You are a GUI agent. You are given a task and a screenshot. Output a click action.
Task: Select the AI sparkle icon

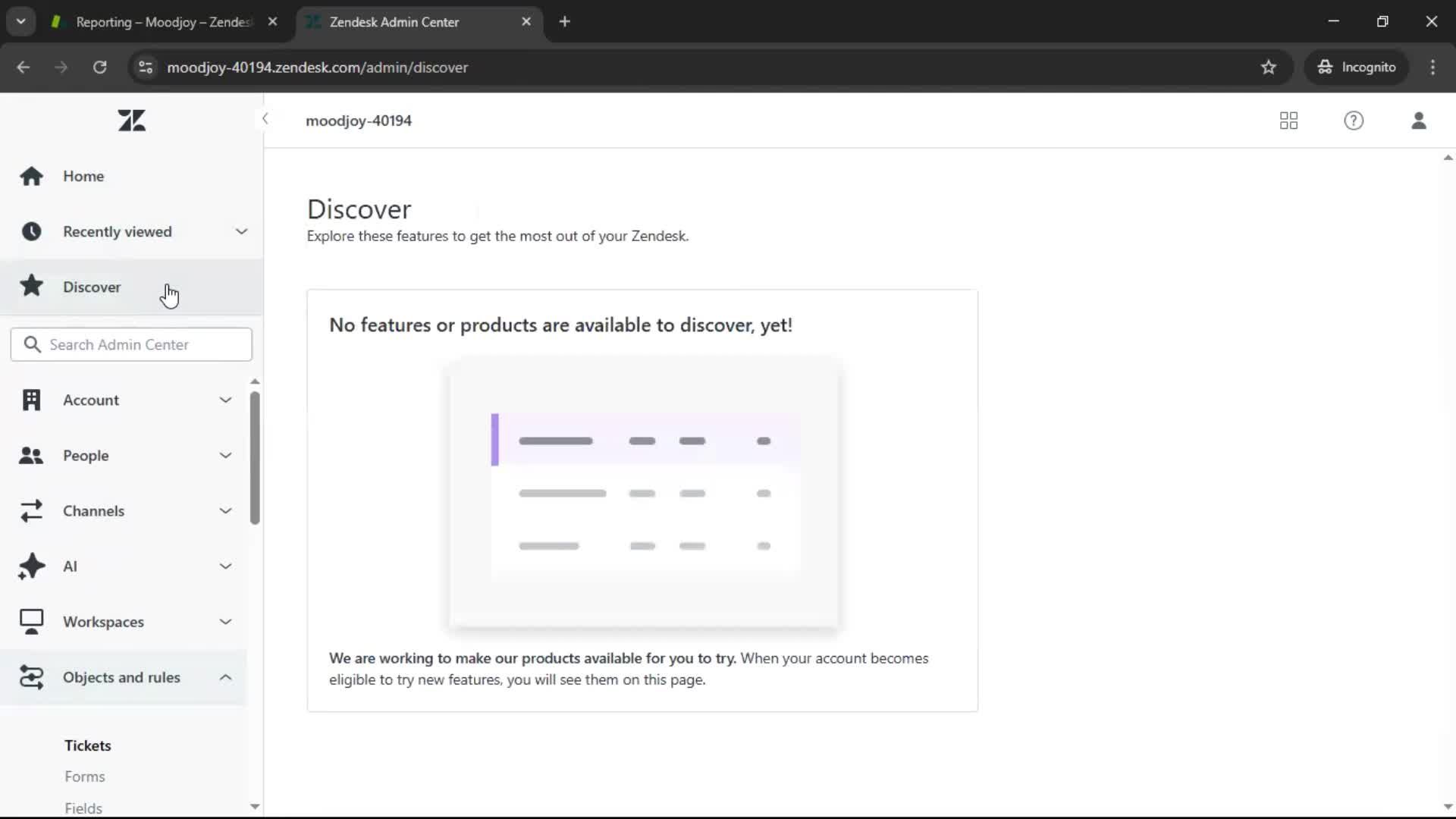30,566
